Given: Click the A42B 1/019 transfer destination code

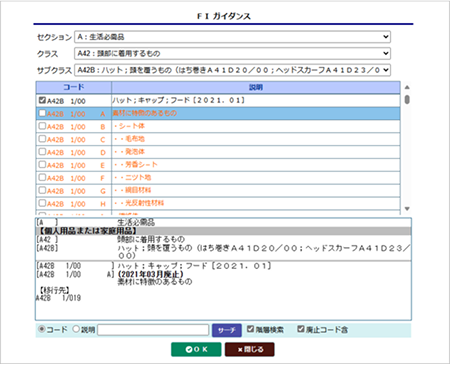Looking at the screenshot, I should (58, 298).
